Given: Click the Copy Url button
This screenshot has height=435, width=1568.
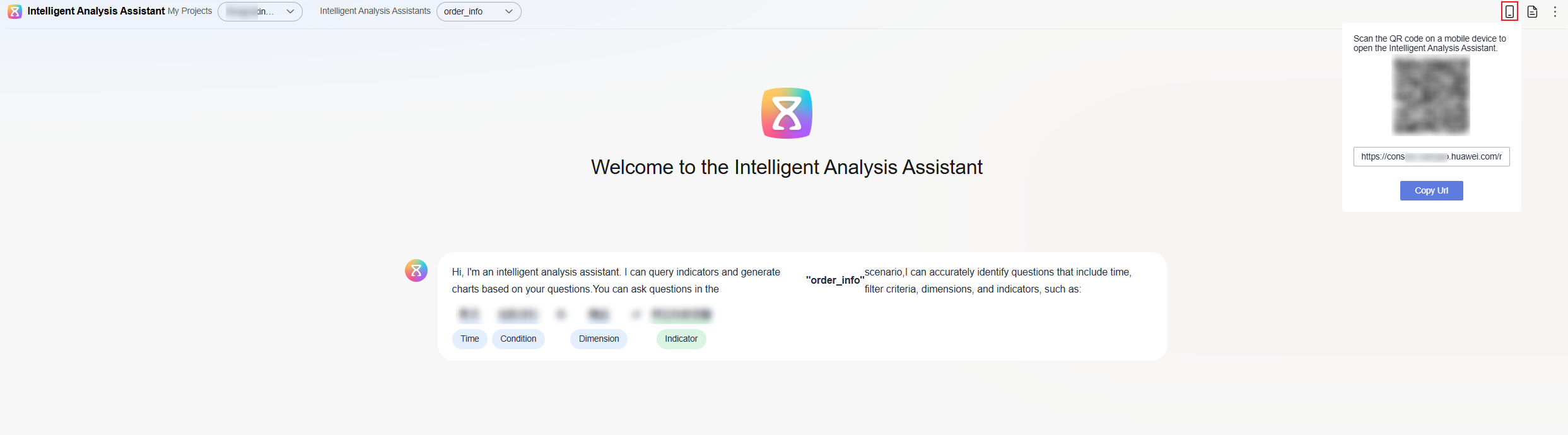Looking at the screenshot, I should [x=1431, y=190].
